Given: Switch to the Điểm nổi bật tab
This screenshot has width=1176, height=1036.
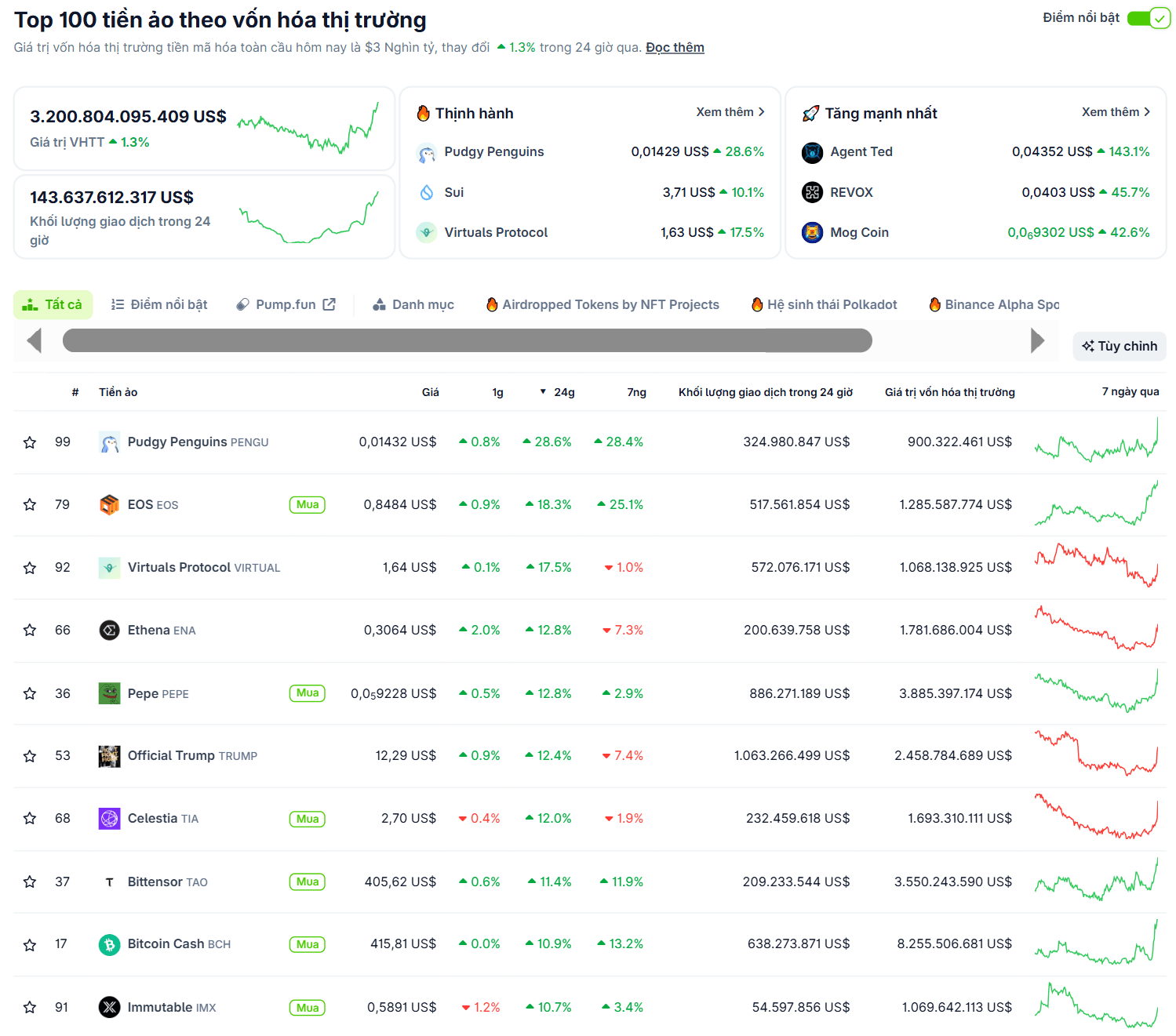Looking at the screenshot, I should [x=159, y=304].
